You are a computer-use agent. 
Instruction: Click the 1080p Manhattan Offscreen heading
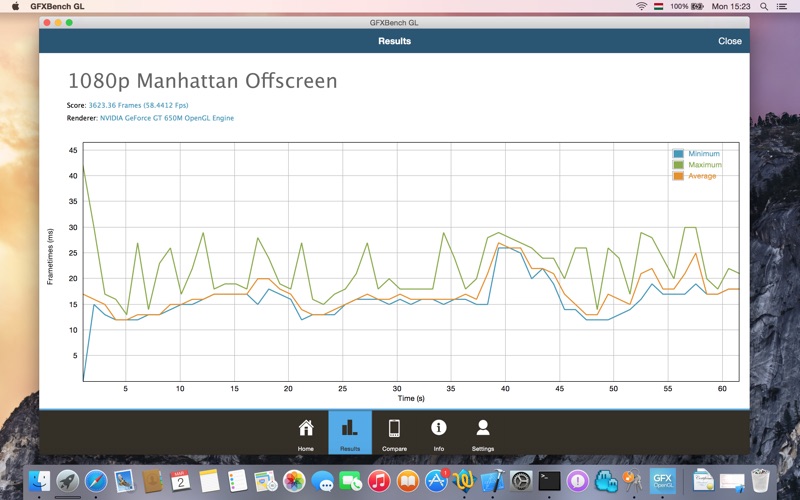pyautogui.click(x=203, y=81)
